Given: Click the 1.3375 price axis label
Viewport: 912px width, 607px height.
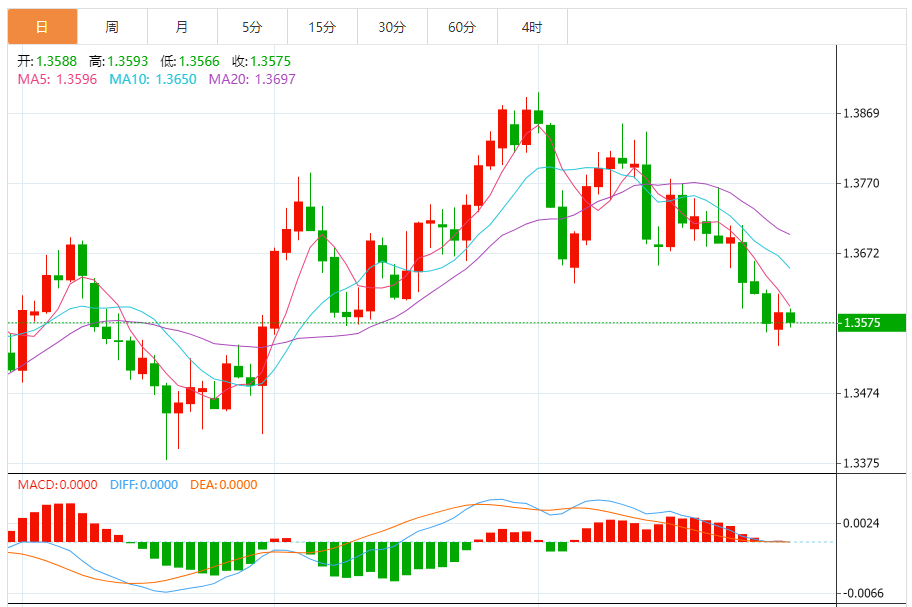Looking at the screenshot, I should [861, 463].
